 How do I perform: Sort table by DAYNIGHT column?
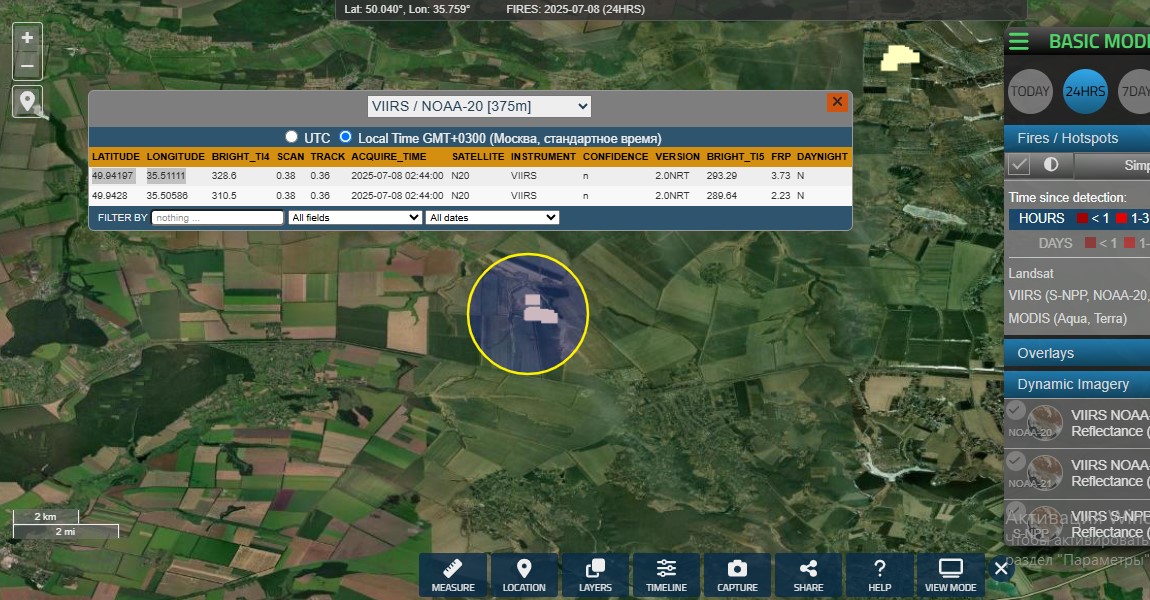click(x=822, y=157)
